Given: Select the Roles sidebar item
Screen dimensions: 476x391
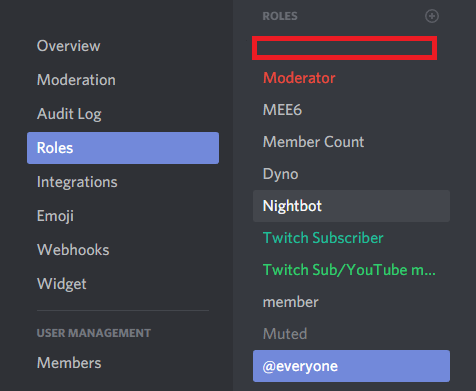Looking at the screenshot, I should [123, 148].
